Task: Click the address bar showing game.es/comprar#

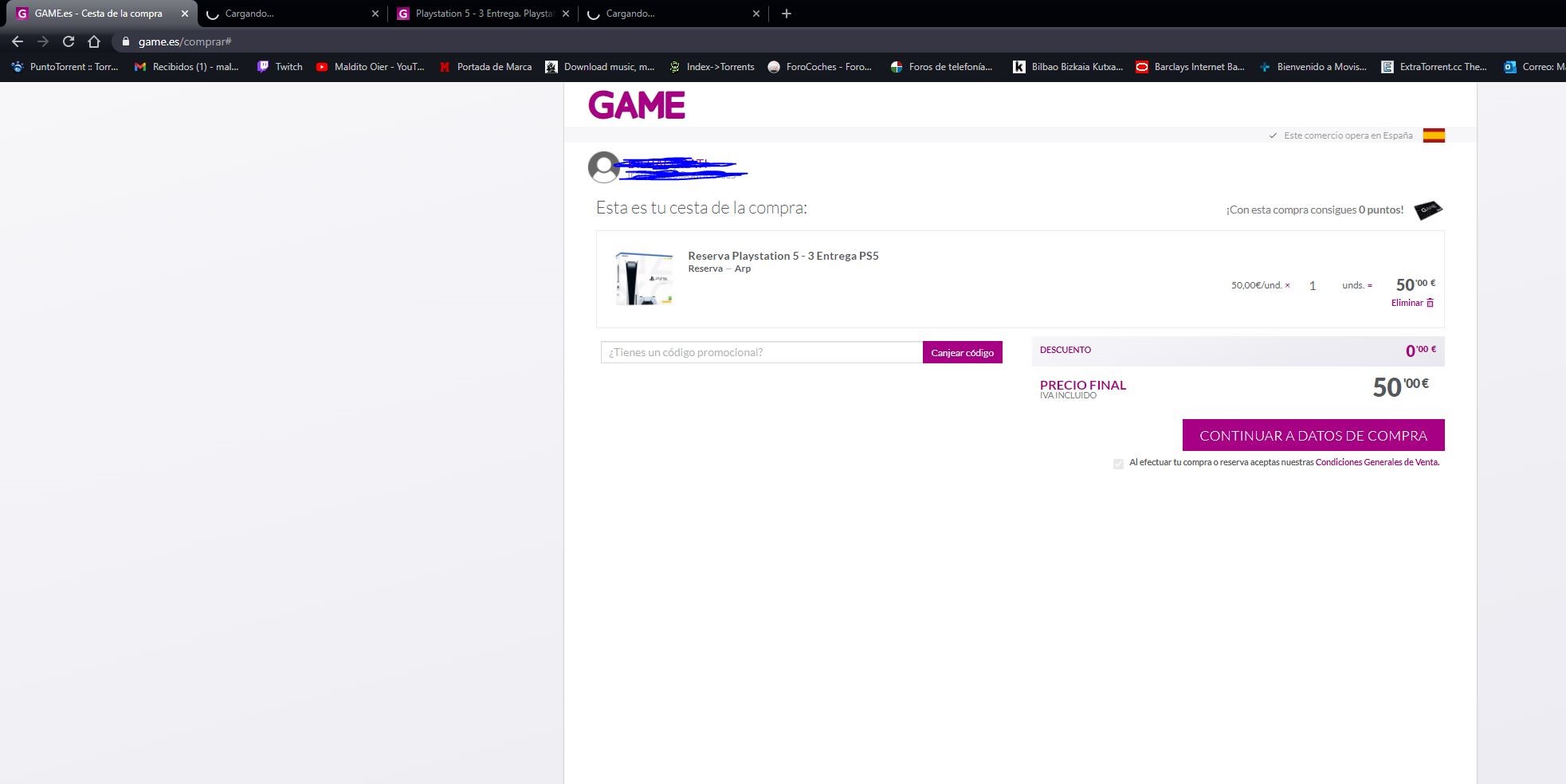Action: (x=837, y=41)
